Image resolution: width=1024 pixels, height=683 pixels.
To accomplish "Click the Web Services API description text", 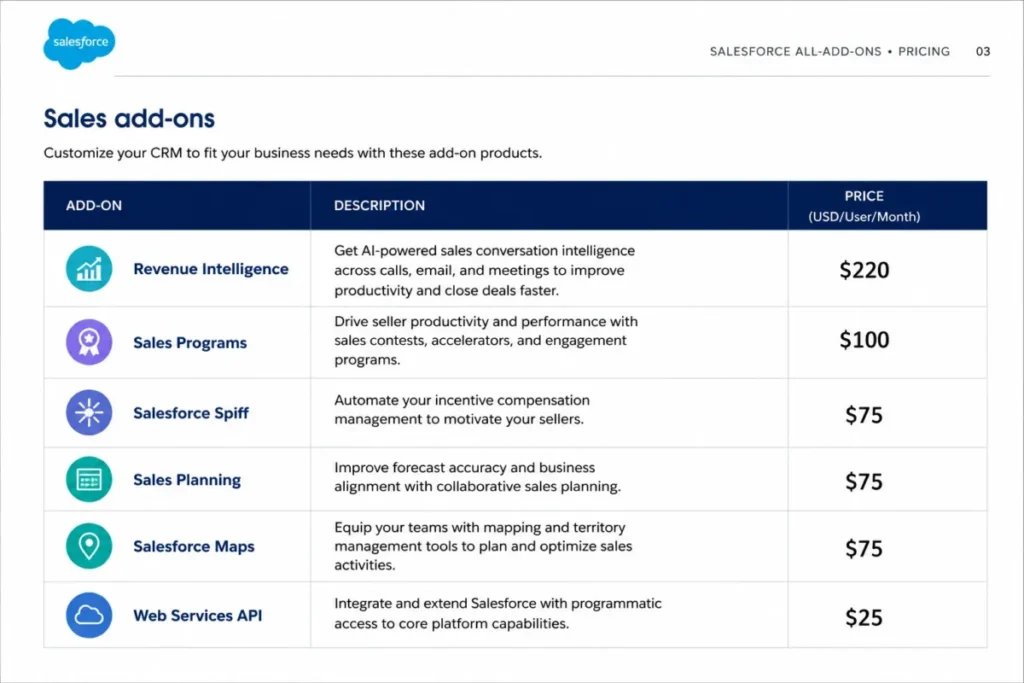I will tap(498, 613).
